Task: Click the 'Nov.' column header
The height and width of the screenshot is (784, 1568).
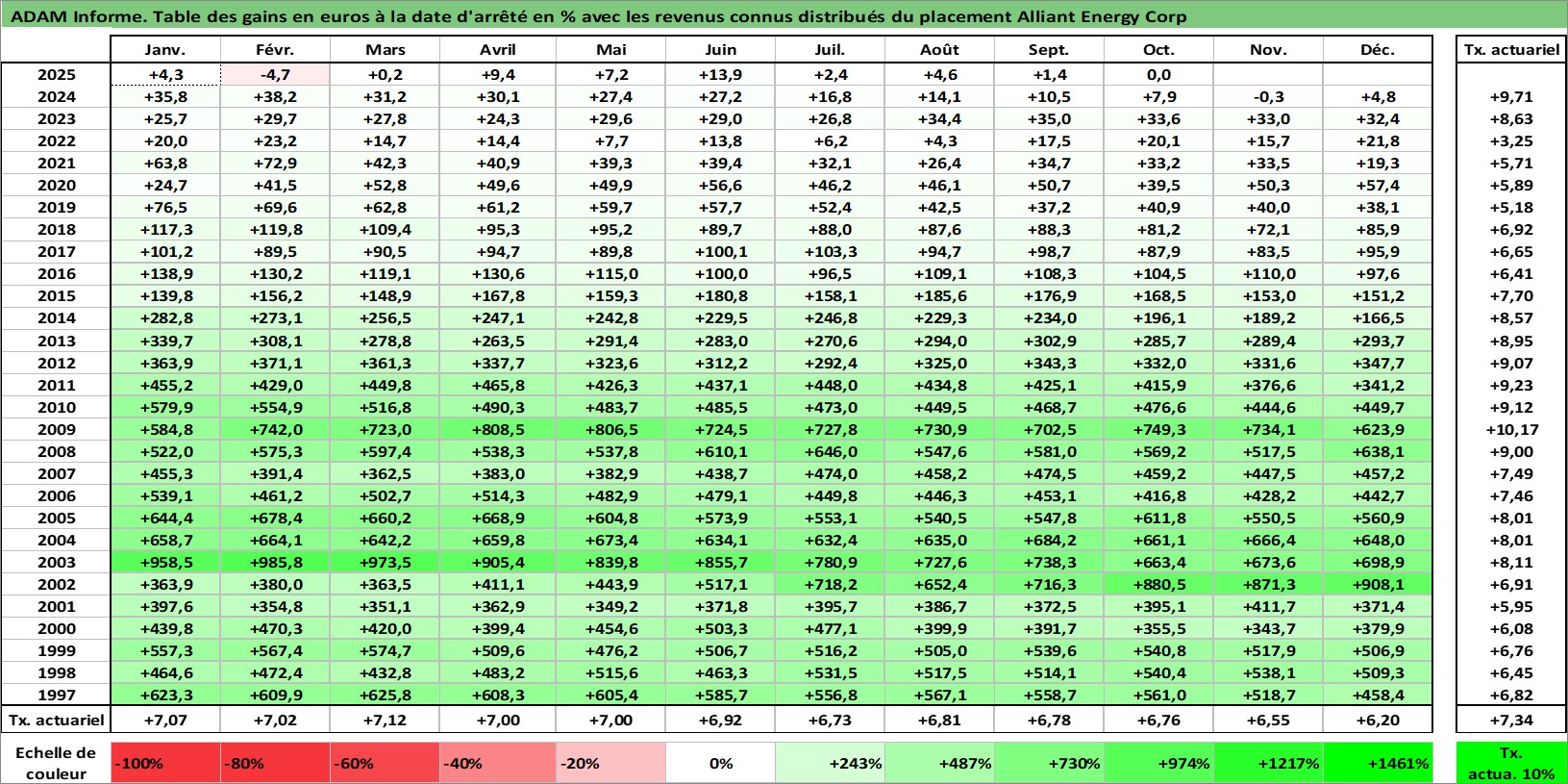Action: click(1269, 50)
